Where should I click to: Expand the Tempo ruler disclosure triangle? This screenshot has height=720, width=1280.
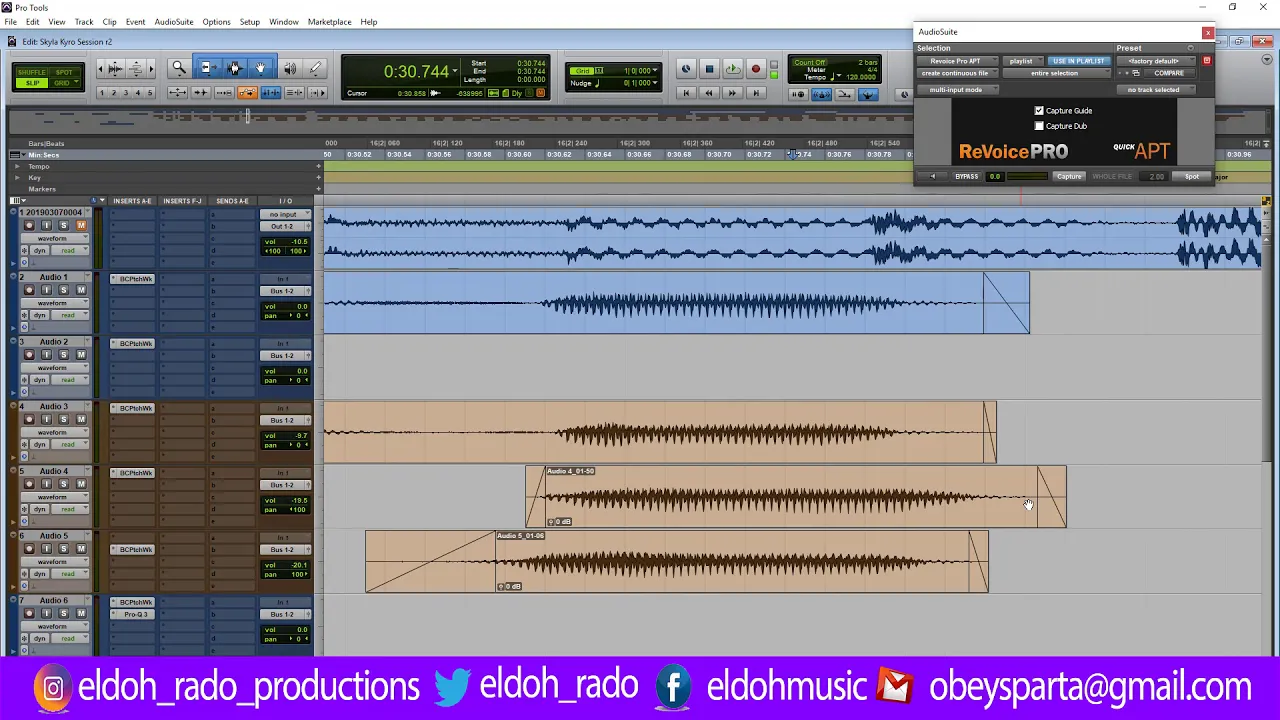pyautogui.click(x=17, y=167)
